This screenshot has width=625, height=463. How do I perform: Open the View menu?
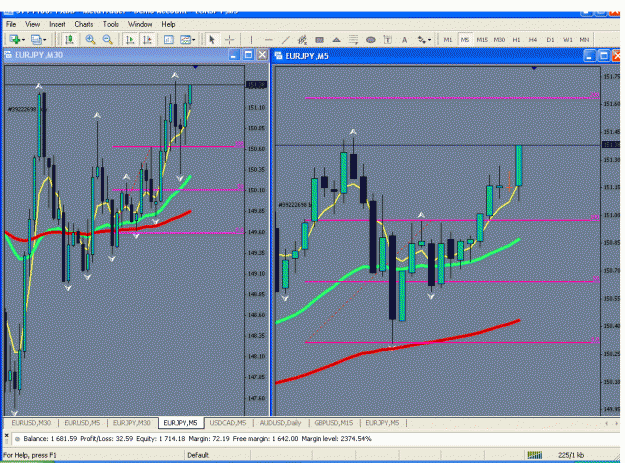tap(32, 24)
